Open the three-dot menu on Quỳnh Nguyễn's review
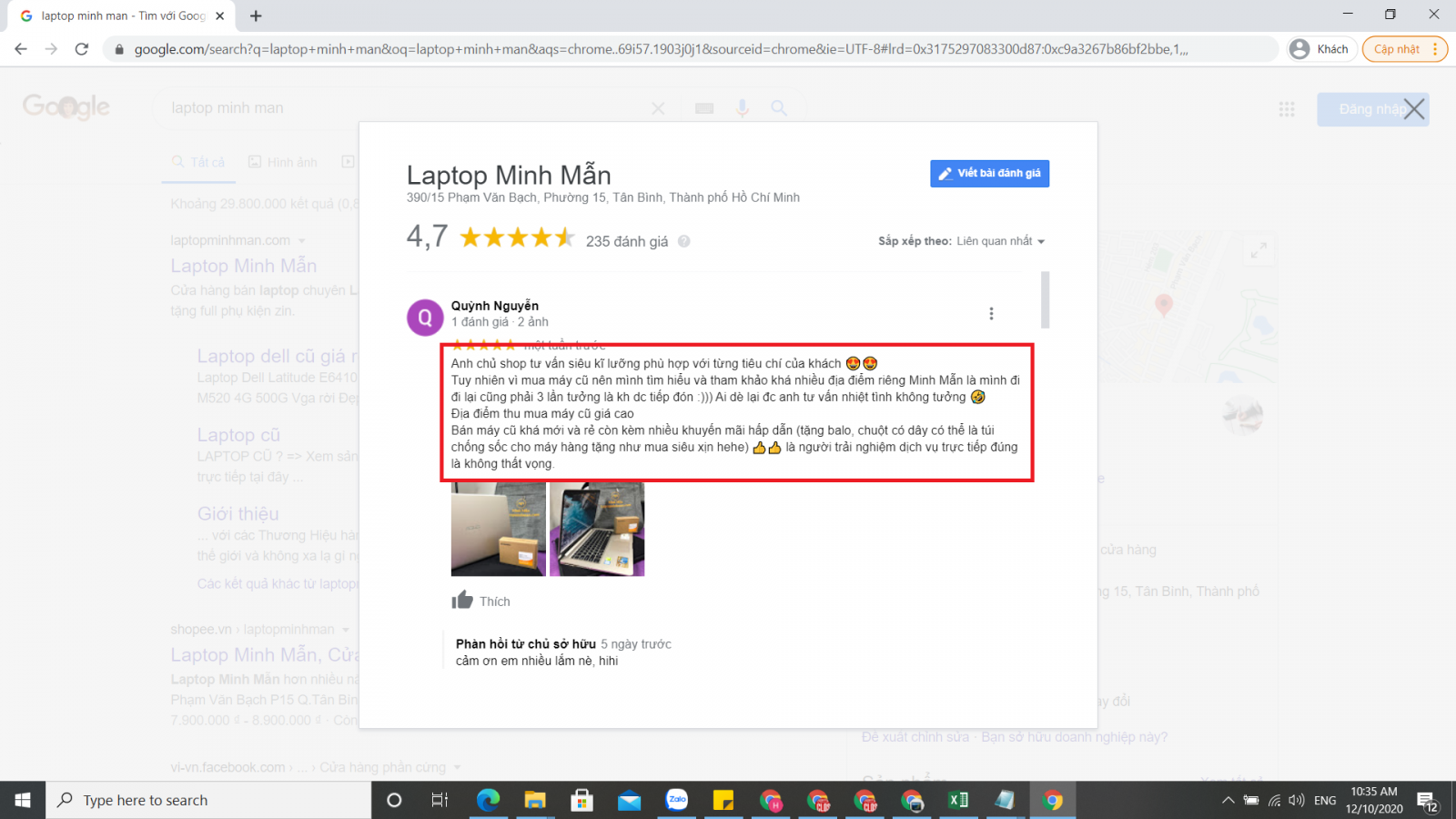The width and height of the screenshot is (1456, 819). (991, 313)
